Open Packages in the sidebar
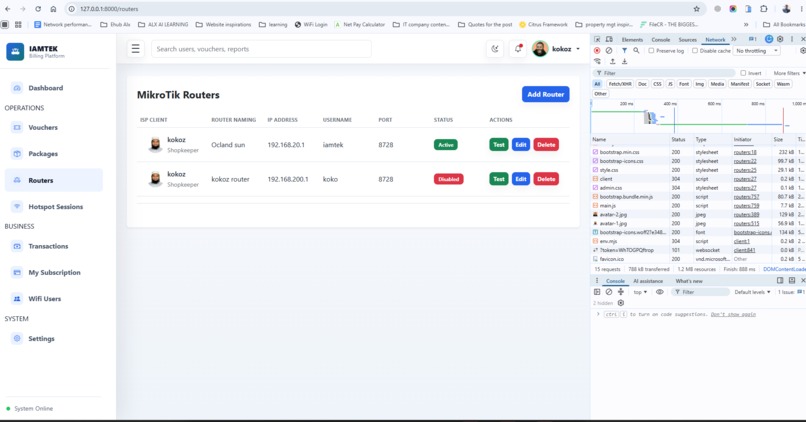This screenshot has height=422, width=806. click(x=43, y=154)
